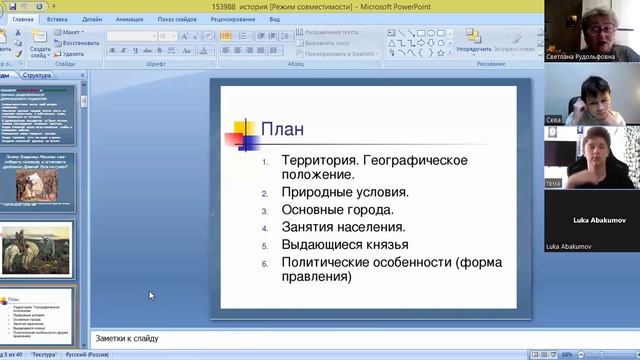The height and width of the screenshot is (360, 640).
Task: Click Удалить to delete the slide
Action: click(69, 54)
